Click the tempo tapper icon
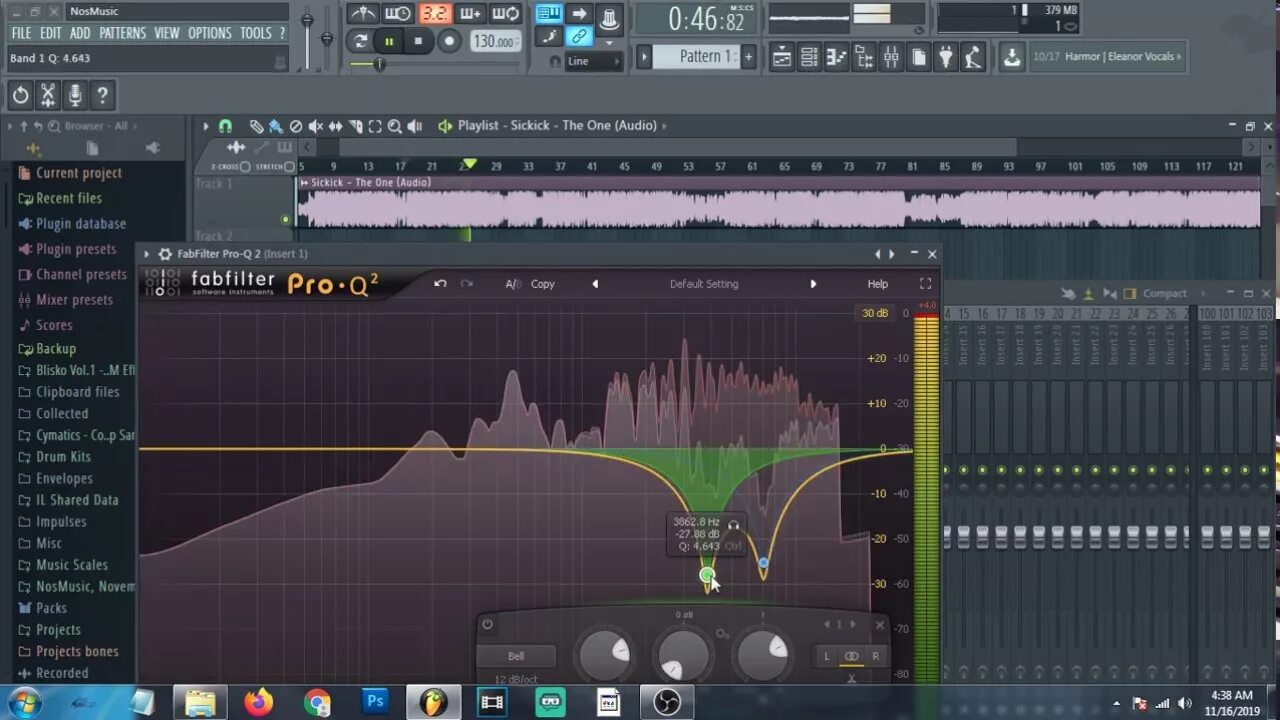The width and height of the screenshot is (1280, 720). (973, 57)
